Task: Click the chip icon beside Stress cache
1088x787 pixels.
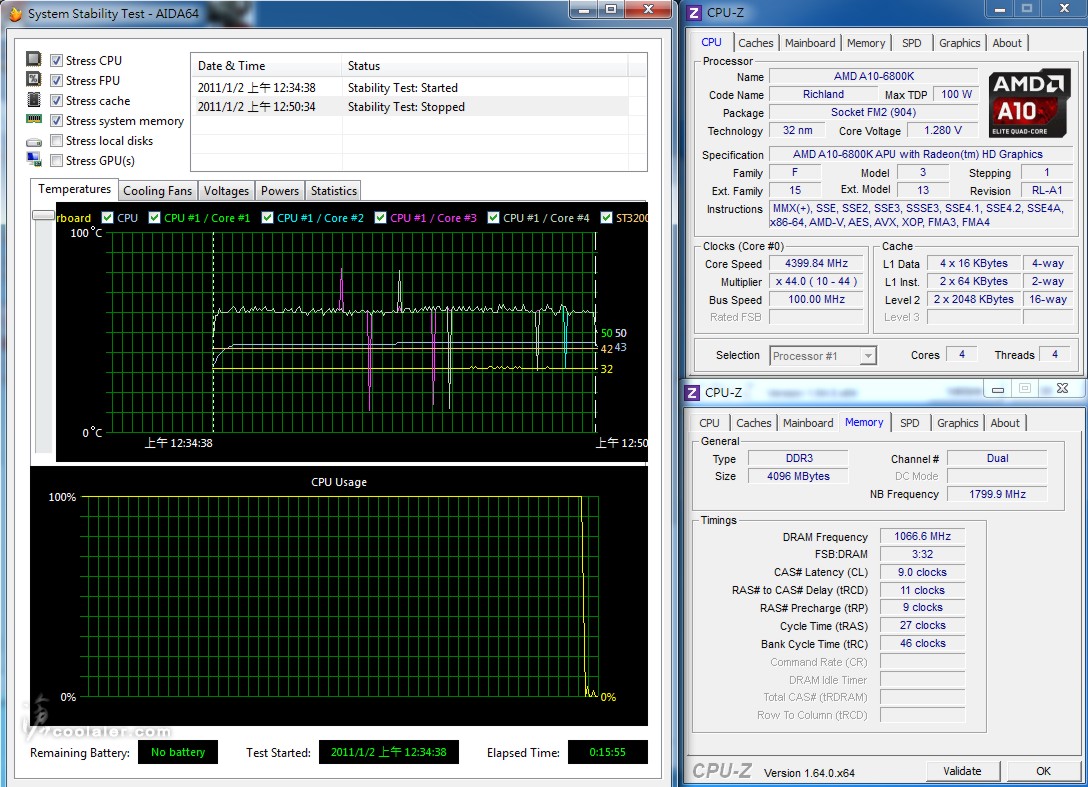Action: [x=33, y=100]
